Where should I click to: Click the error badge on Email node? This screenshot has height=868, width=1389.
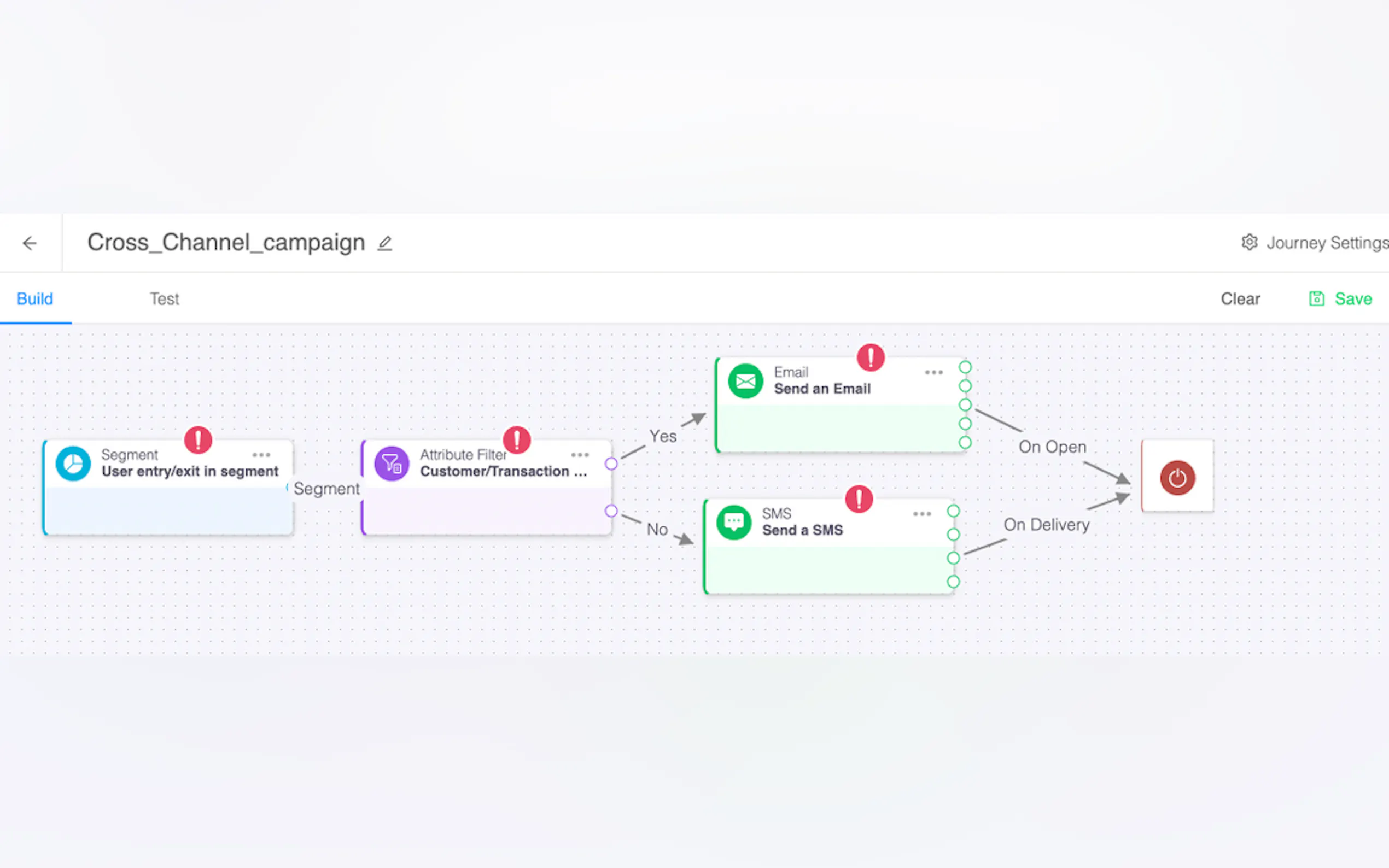871,357
